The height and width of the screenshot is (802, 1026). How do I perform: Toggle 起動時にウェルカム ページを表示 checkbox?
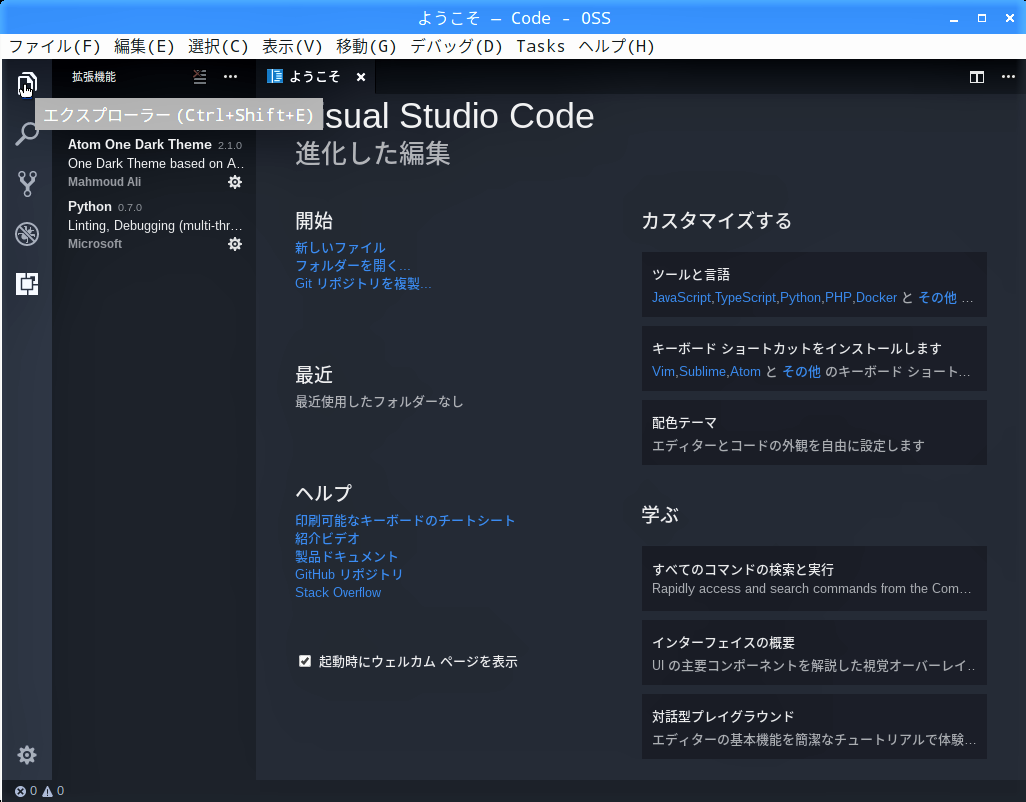pyautogui.click(x=305, y=661)
